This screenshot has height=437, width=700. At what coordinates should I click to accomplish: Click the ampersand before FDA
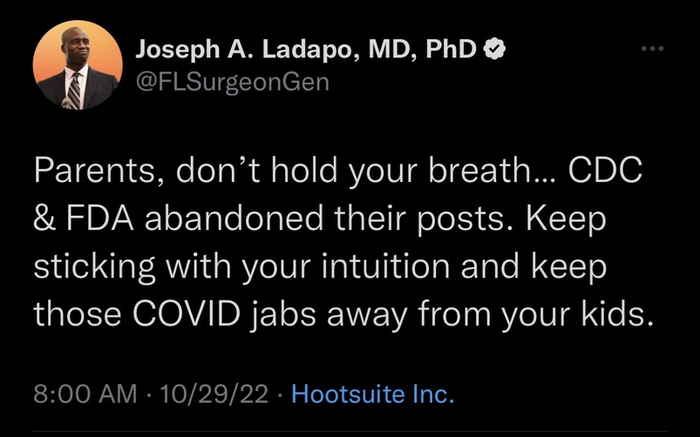45,220
